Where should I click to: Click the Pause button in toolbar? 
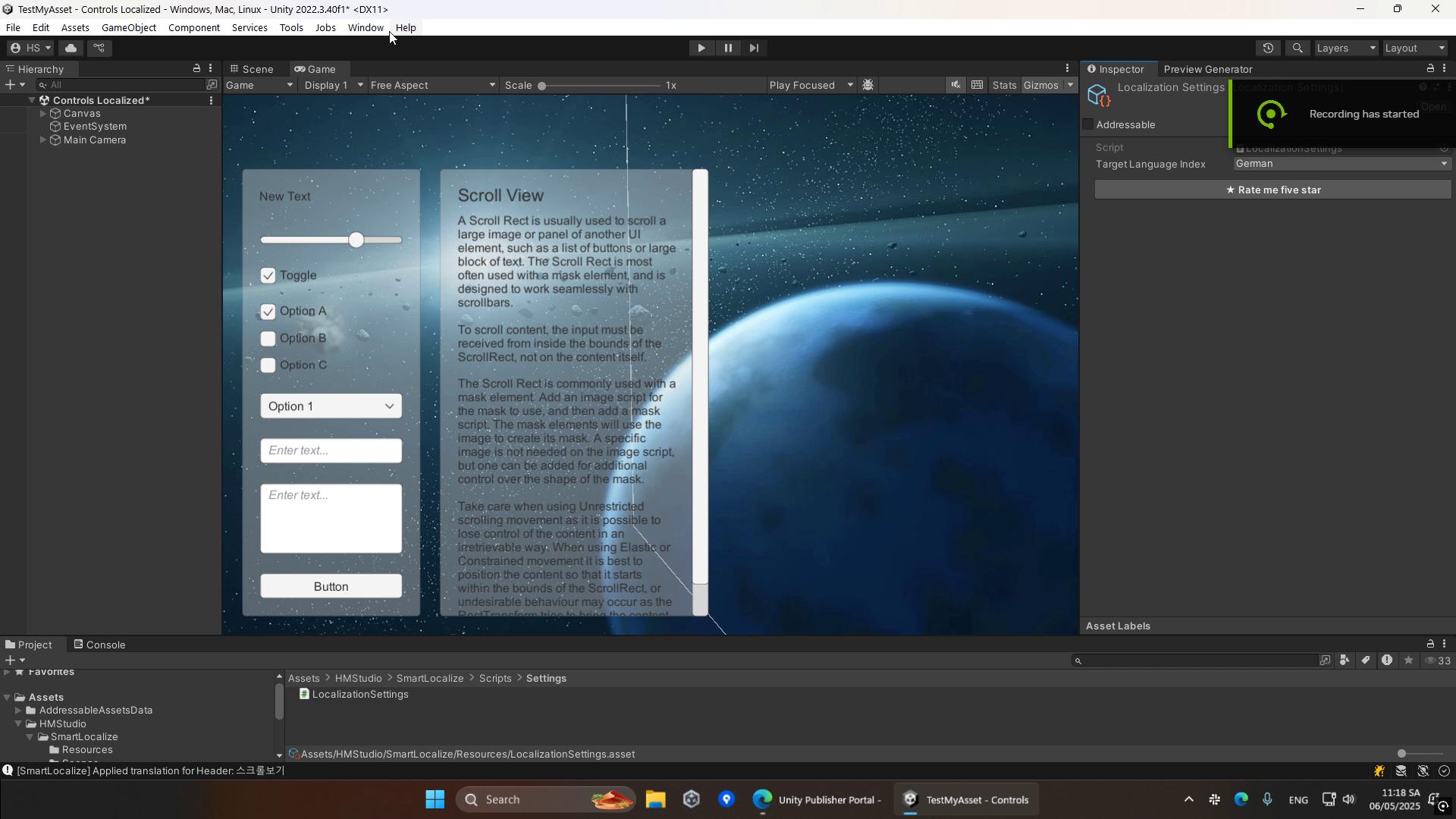728,48
